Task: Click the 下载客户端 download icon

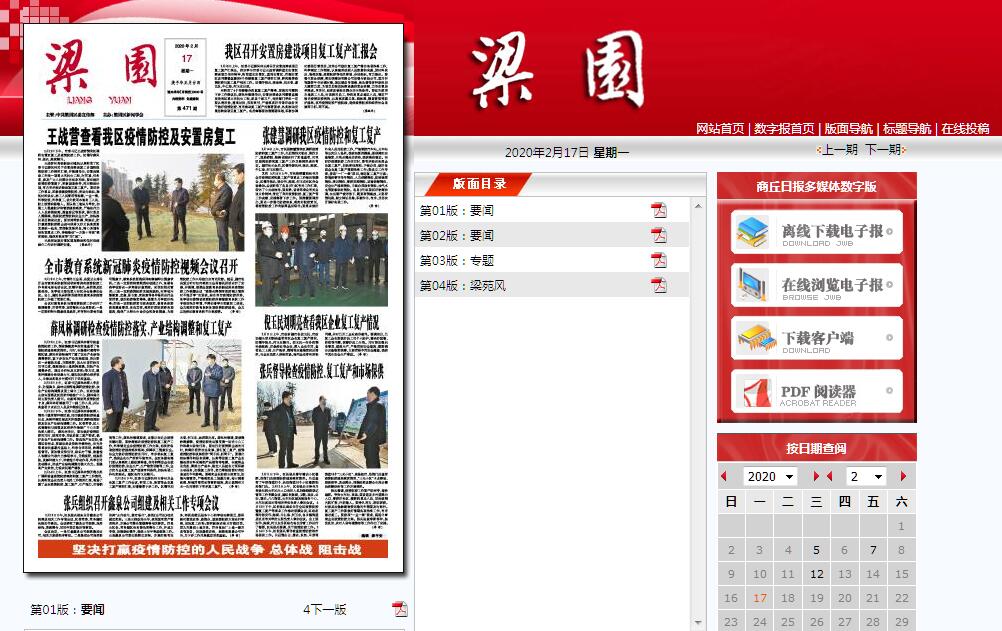Action: [756, 339]
